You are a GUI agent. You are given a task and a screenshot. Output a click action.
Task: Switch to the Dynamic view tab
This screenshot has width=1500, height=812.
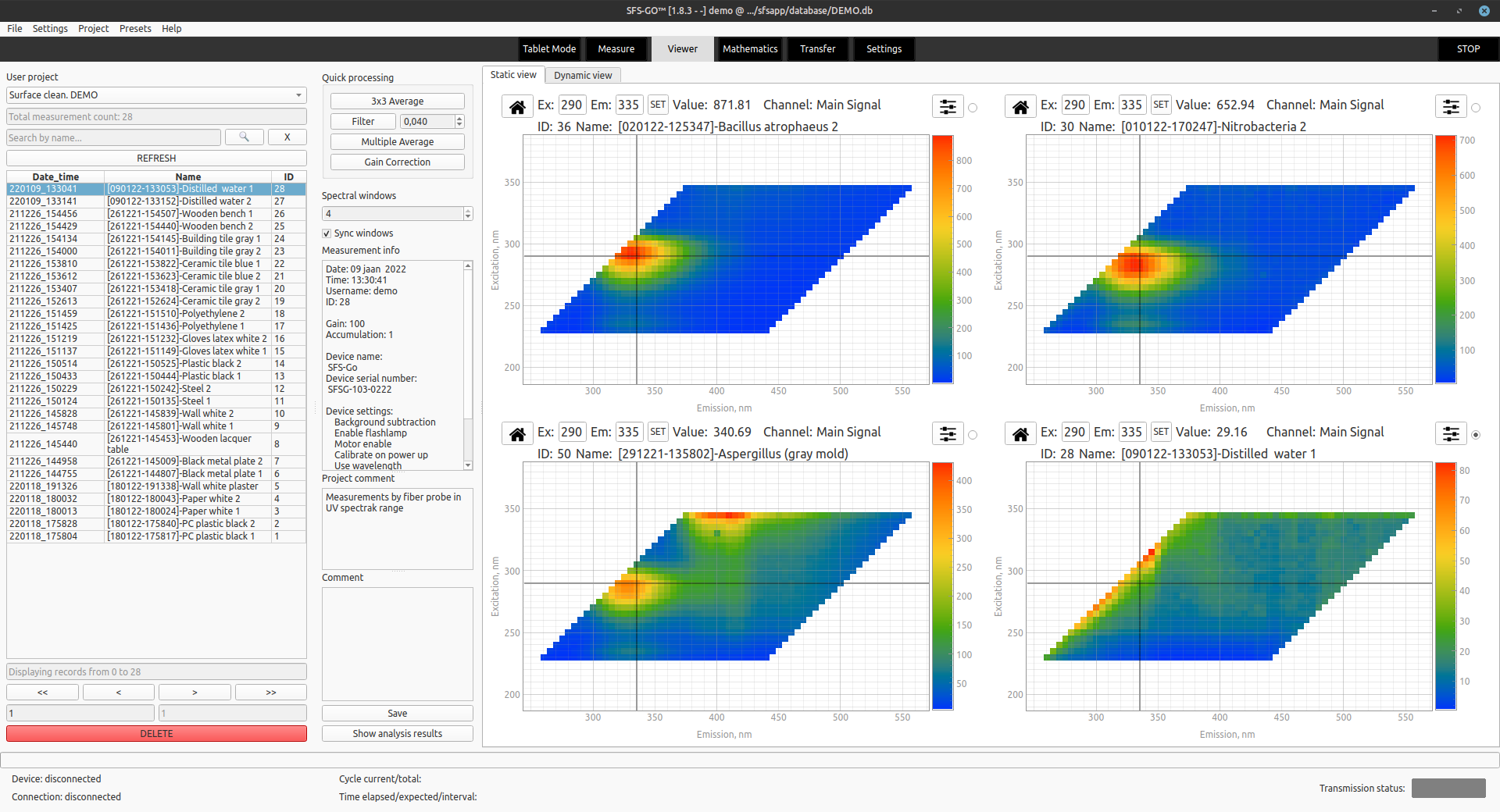click(x=582, y=74)
